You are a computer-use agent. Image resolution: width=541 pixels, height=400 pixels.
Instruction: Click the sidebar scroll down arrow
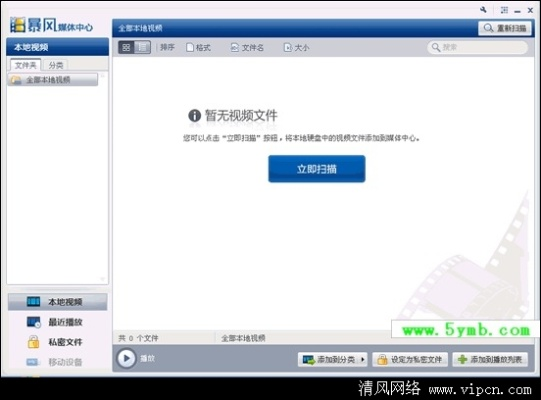102,279
